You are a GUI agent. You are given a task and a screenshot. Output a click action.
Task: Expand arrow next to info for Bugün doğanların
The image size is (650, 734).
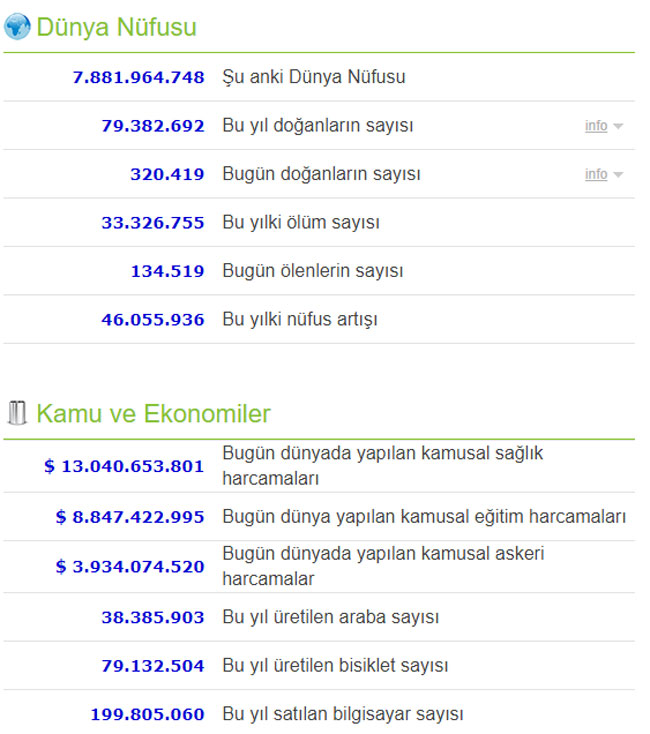pos(618,174)
